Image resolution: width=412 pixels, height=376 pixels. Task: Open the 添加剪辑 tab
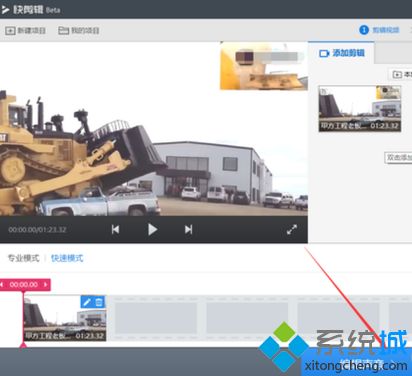pos(342,53)
